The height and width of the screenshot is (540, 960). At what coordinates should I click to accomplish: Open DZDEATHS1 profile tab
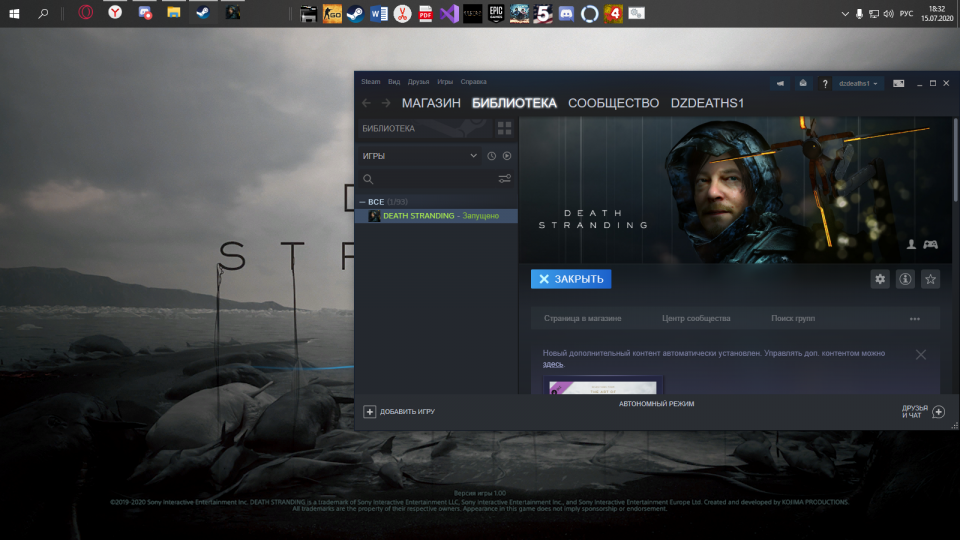[707, 103]
